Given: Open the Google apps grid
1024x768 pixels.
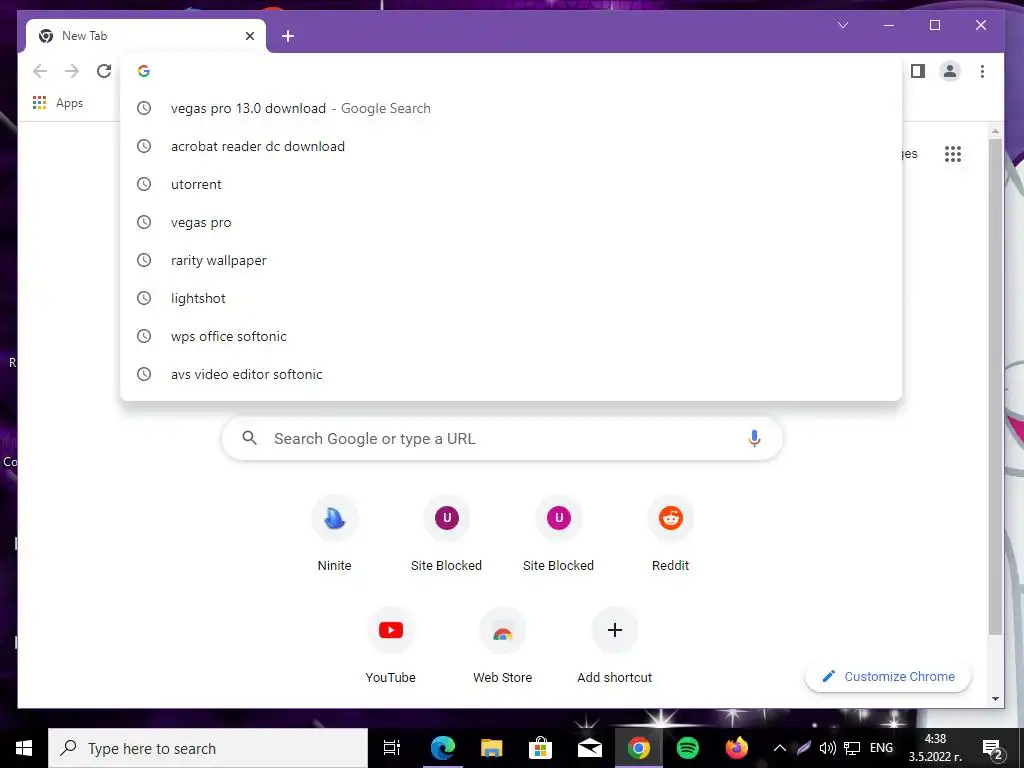Looking at the screenshot, I should [x=953, y=154].
